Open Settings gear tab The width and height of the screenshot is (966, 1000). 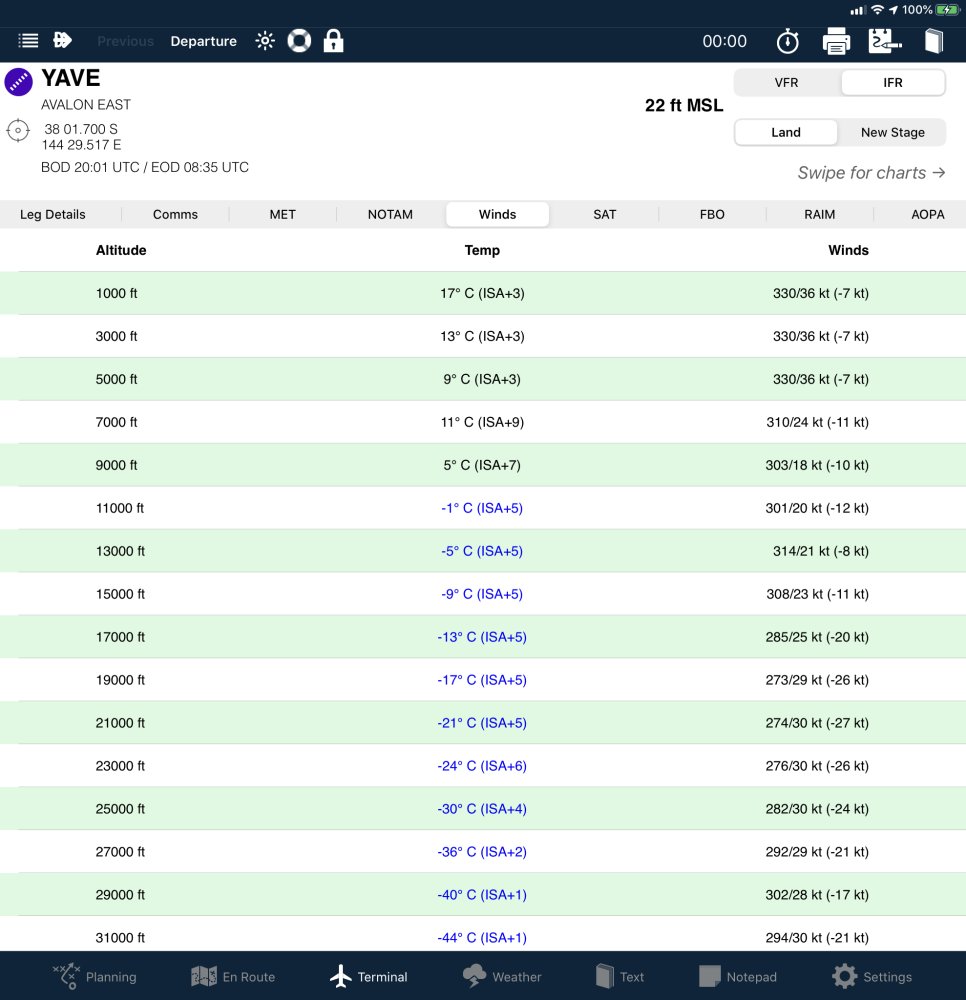coord(872,976)
